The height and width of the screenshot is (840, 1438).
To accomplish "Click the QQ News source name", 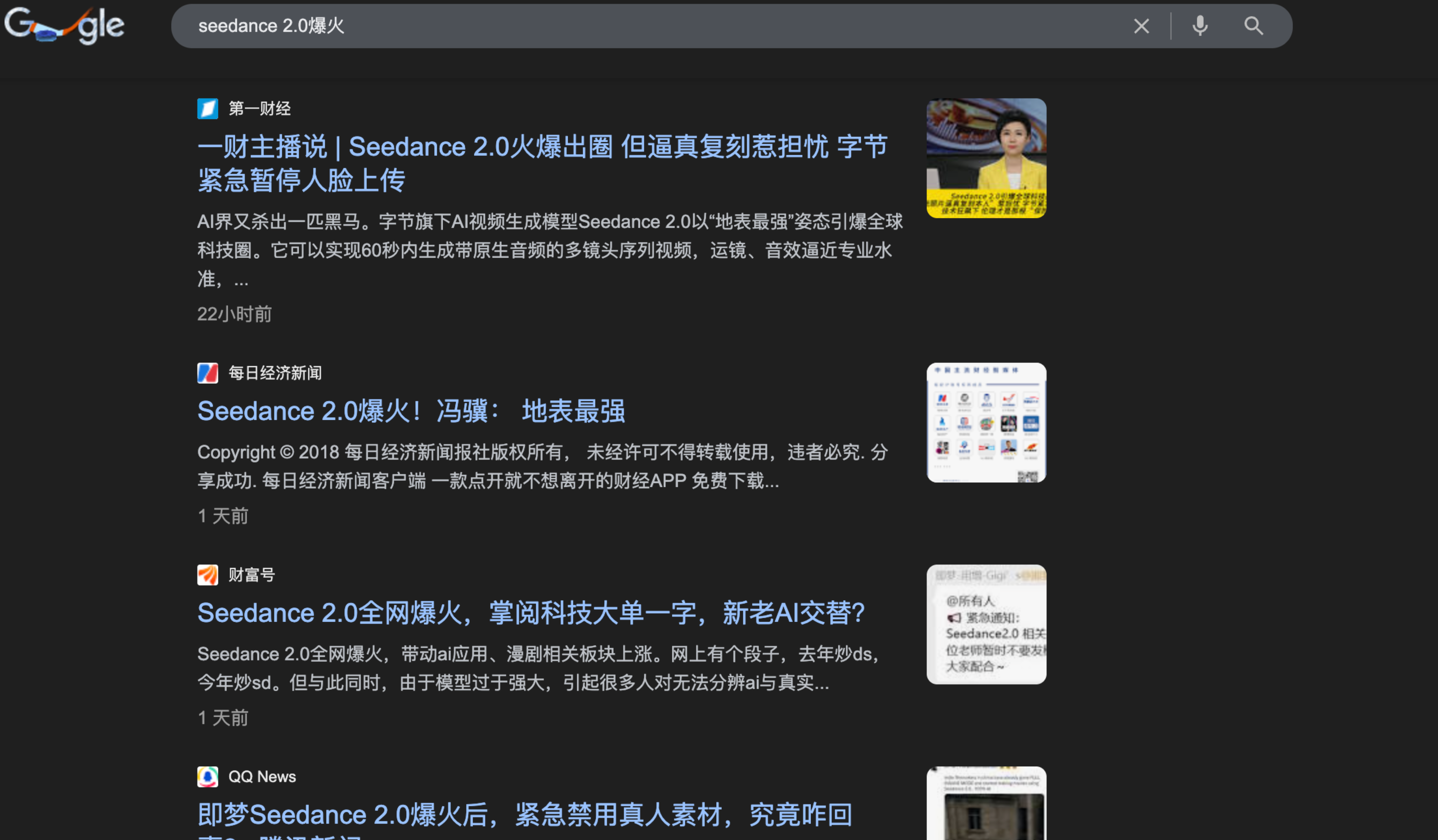I will [x=262, y=777].
